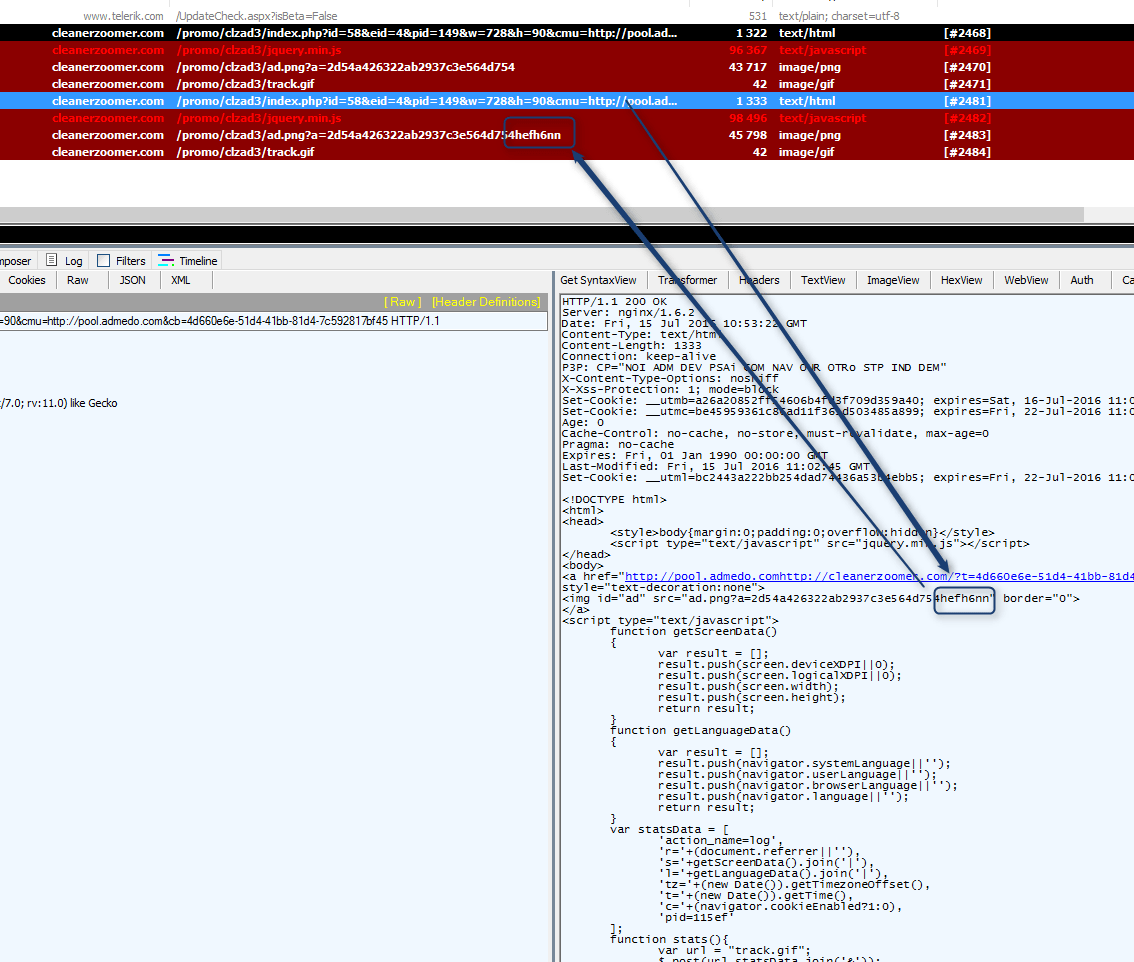The height and width of the screenshot is (962, 1134).
Task: Click the [Raw] header link
Action: click(x=403, y=302)
